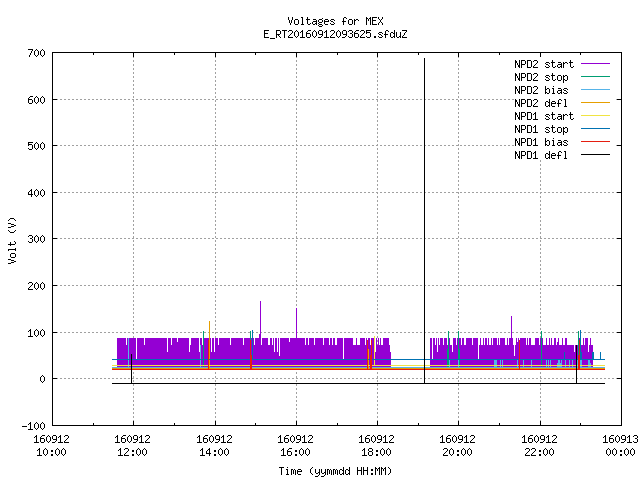Click the green NPD2 stop legend line
The height and width of the screenshot is (480, 640).
[595, 77]
